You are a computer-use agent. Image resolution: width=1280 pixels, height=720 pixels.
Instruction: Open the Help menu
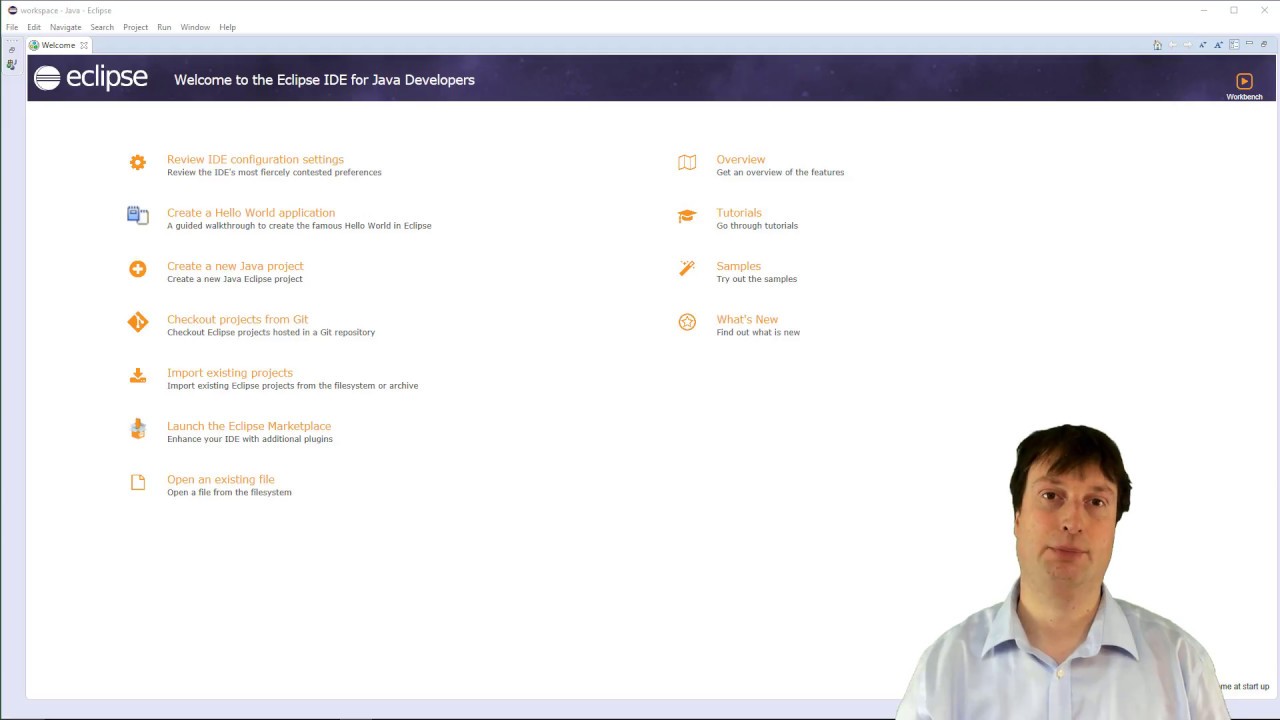pyautogui.click(x=228, y=27)
